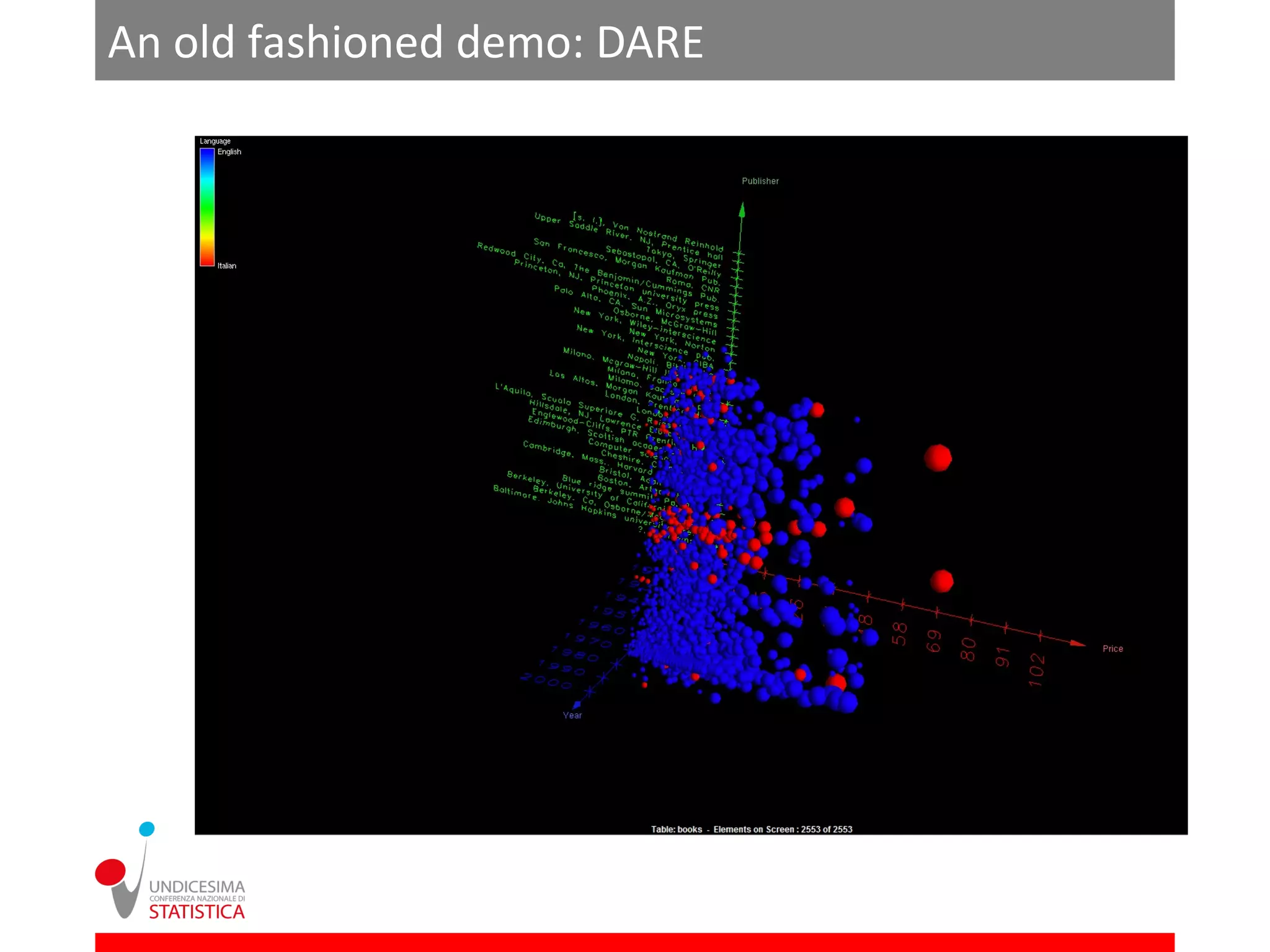Click the Year tick label 2000
Image resolution: width=1270 pixels, height=952 pixels.
[x=547, y=681]
